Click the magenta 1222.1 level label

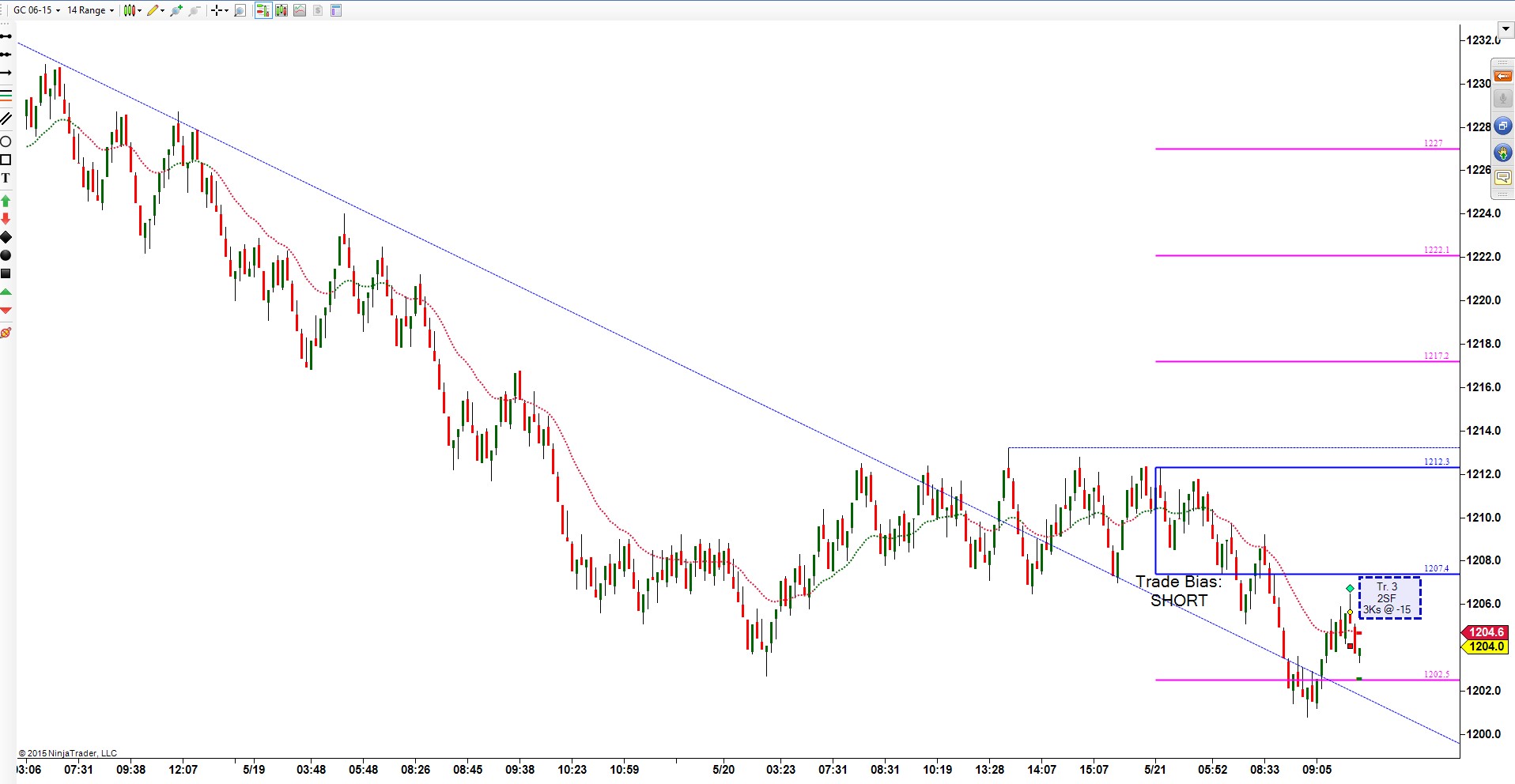(1437, 250)
